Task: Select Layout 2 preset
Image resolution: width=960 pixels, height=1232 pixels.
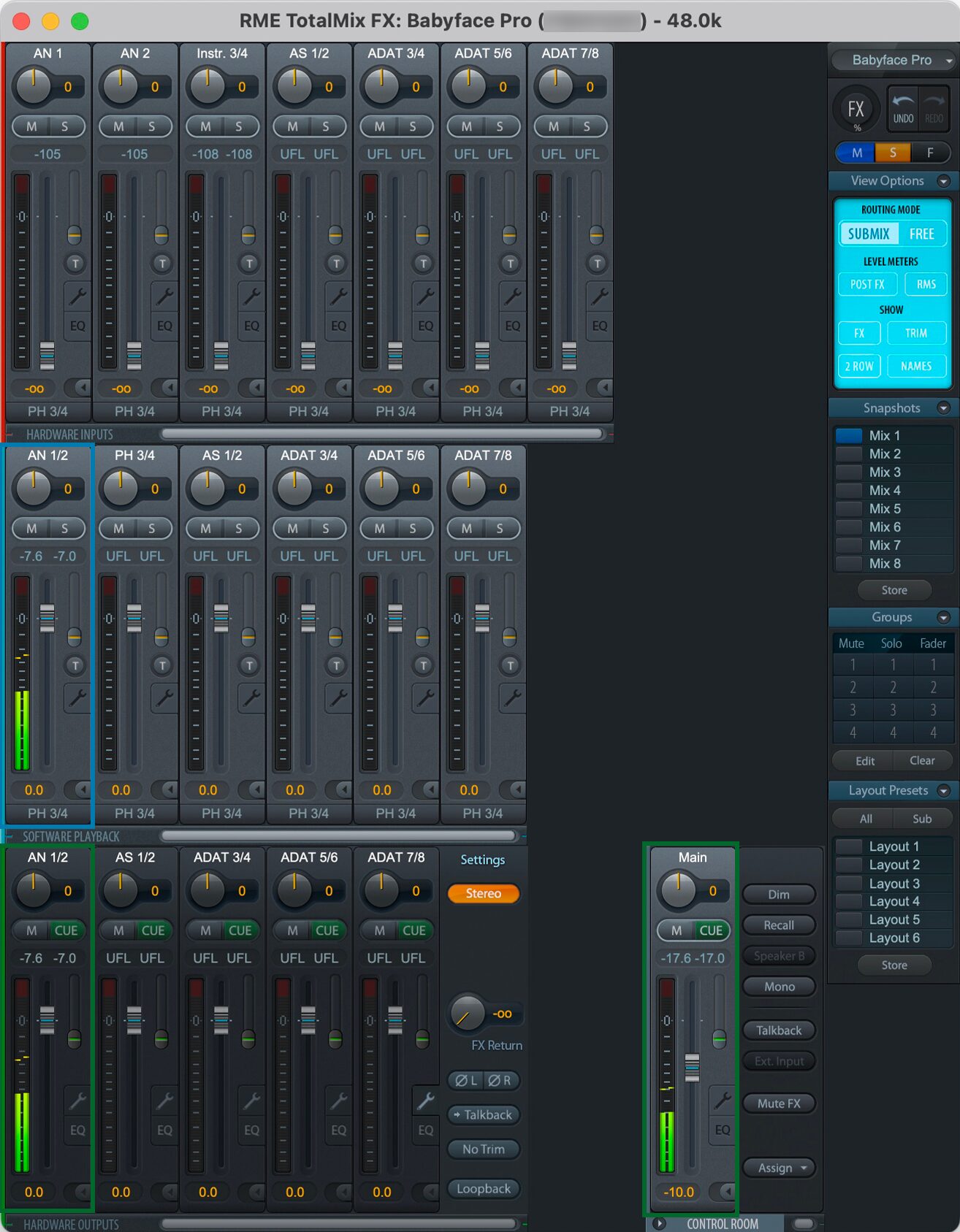Action: 894,865
